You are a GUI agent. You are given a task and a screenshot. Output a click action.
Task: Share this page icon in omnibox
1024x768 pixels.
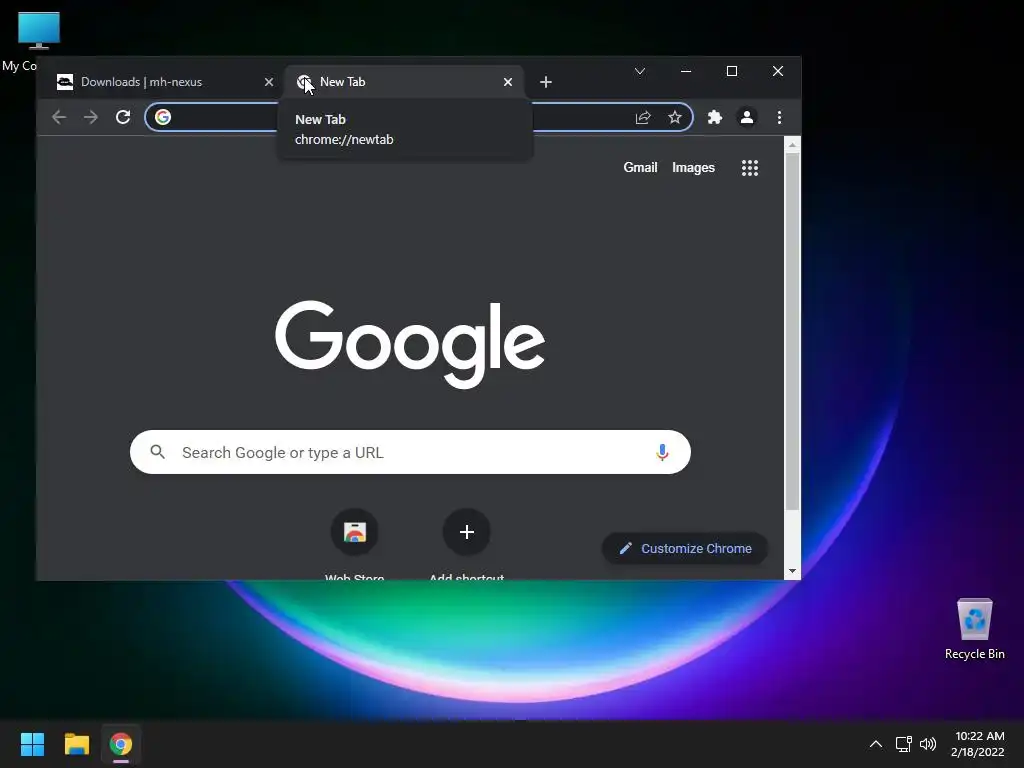(643, 117)
